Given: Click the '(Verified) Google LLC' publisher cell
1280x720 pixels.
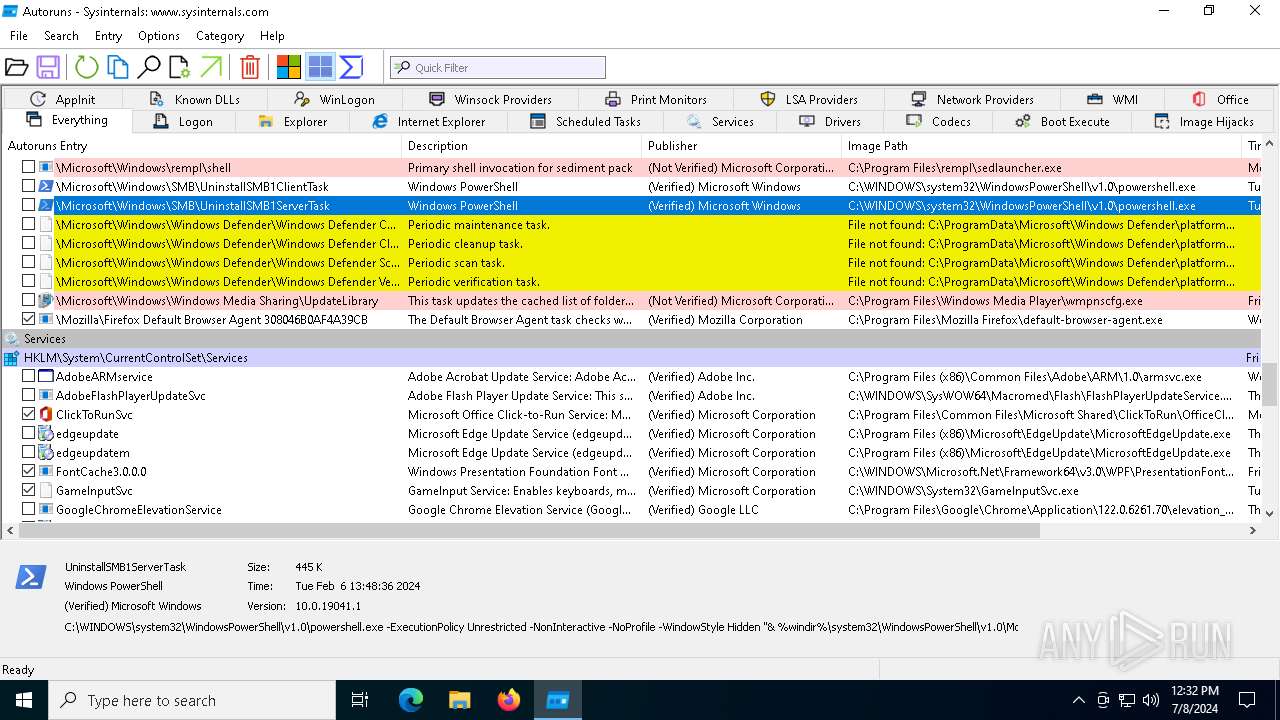Looking at the screenshot, I should click(x=703, y=510).
